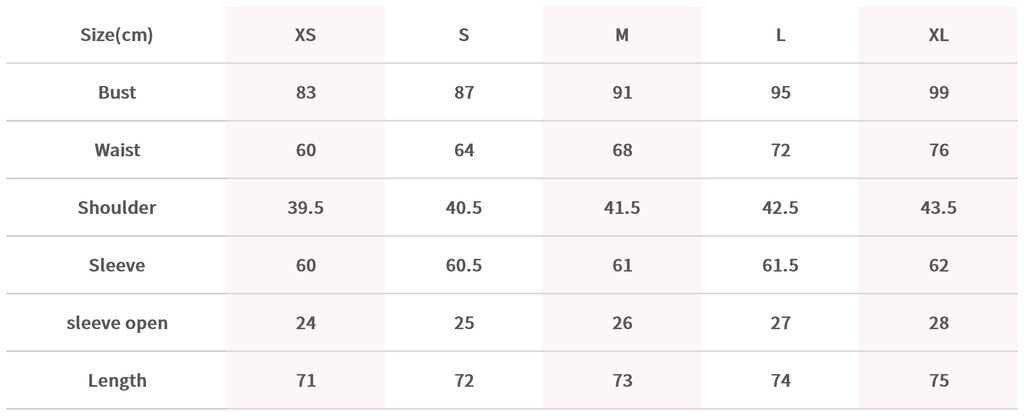1024x416 pixels.
Task: Select the Length row label
Action: tap(116, 381)
